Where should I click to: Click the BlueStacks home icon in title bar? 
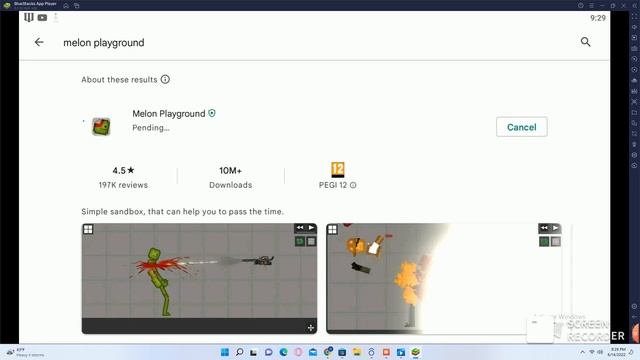66,6
